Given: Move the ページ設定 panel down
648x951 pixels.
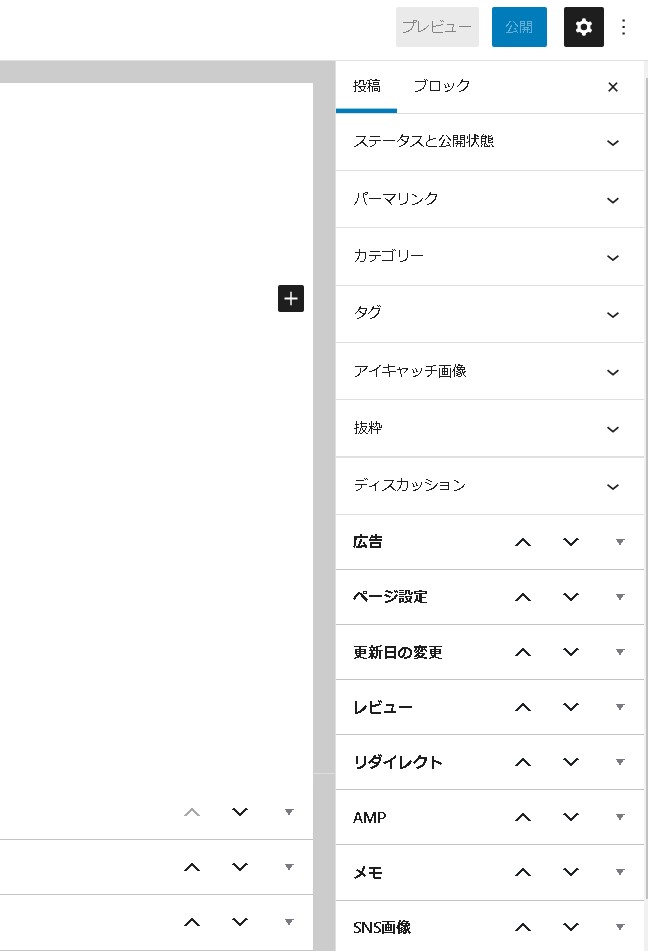Looking at the screenshot, I should pyautogui.click(x=571, y=597).
